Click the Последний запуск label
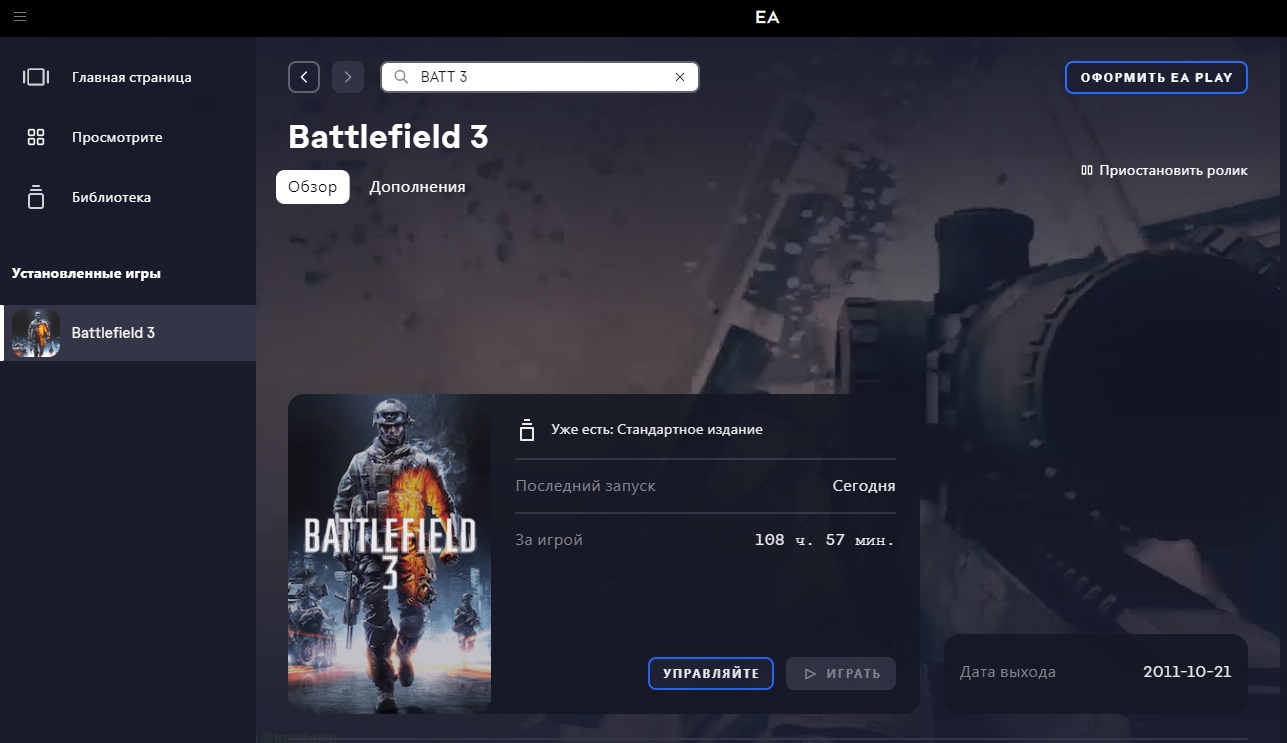 click(x=585, y=486)
